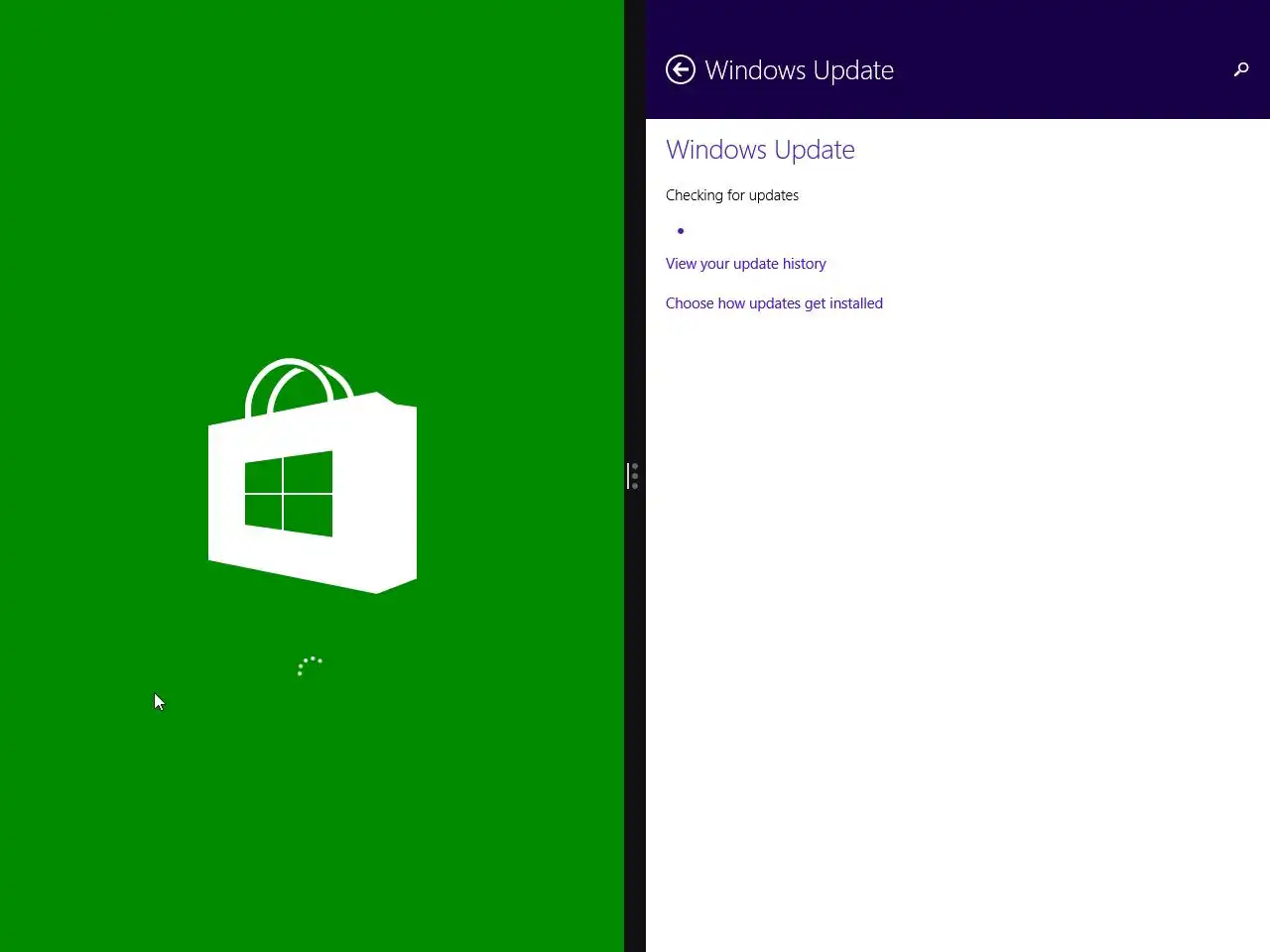The width and height of the screenshot is (1270, 952).
Task: Click the Store loading spinner dots
Action: pos(310,666)
